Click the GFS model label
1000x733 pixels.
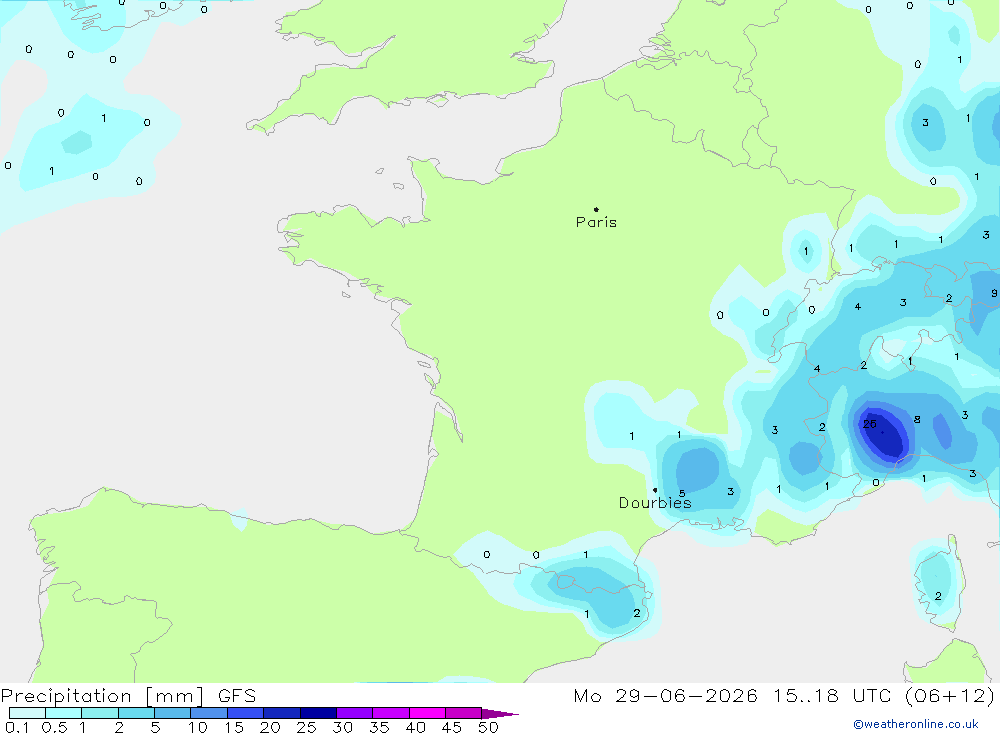[x=237, y=696]
